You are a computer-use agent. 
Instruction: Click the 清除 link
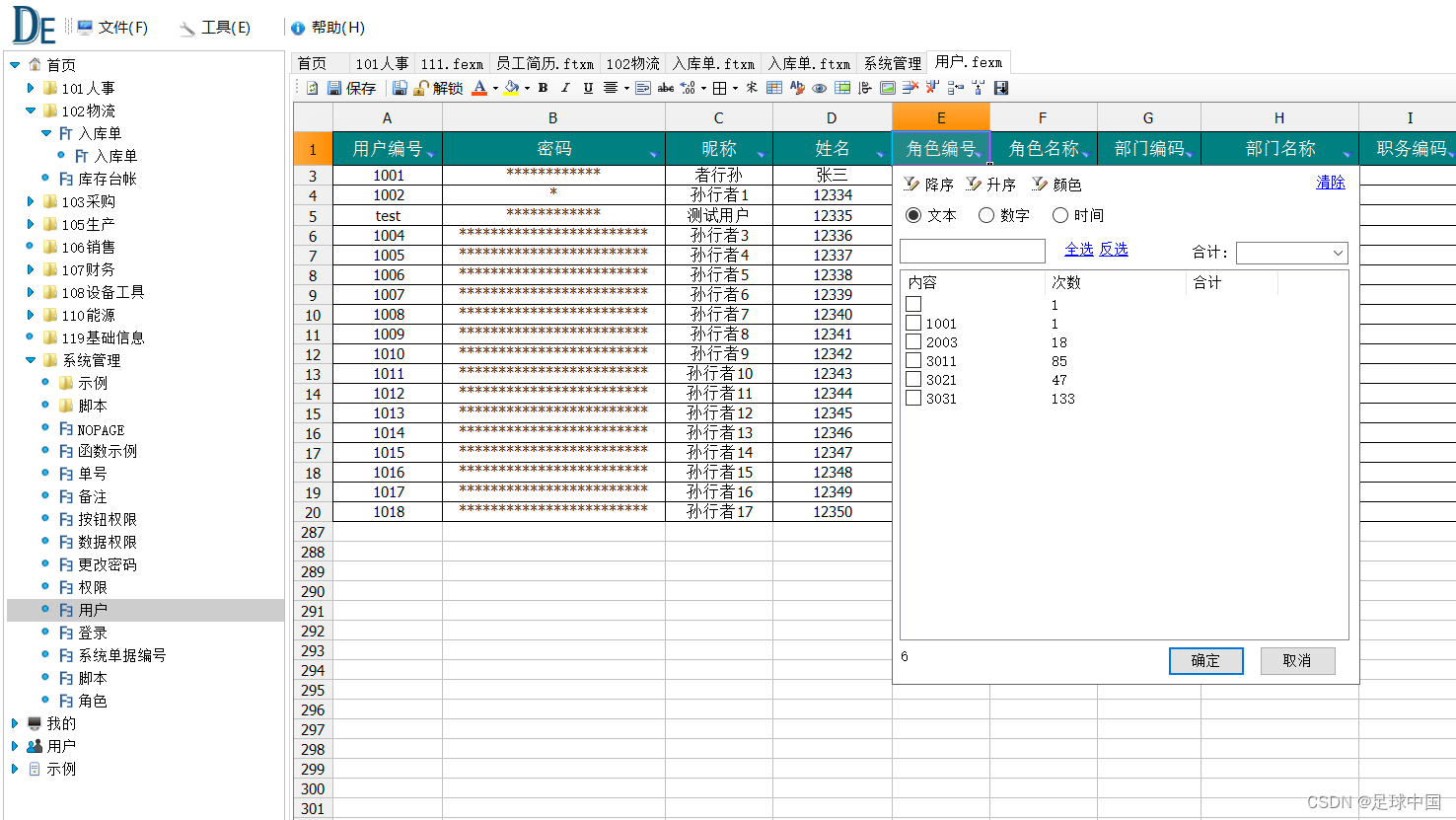click(1331, 183)
